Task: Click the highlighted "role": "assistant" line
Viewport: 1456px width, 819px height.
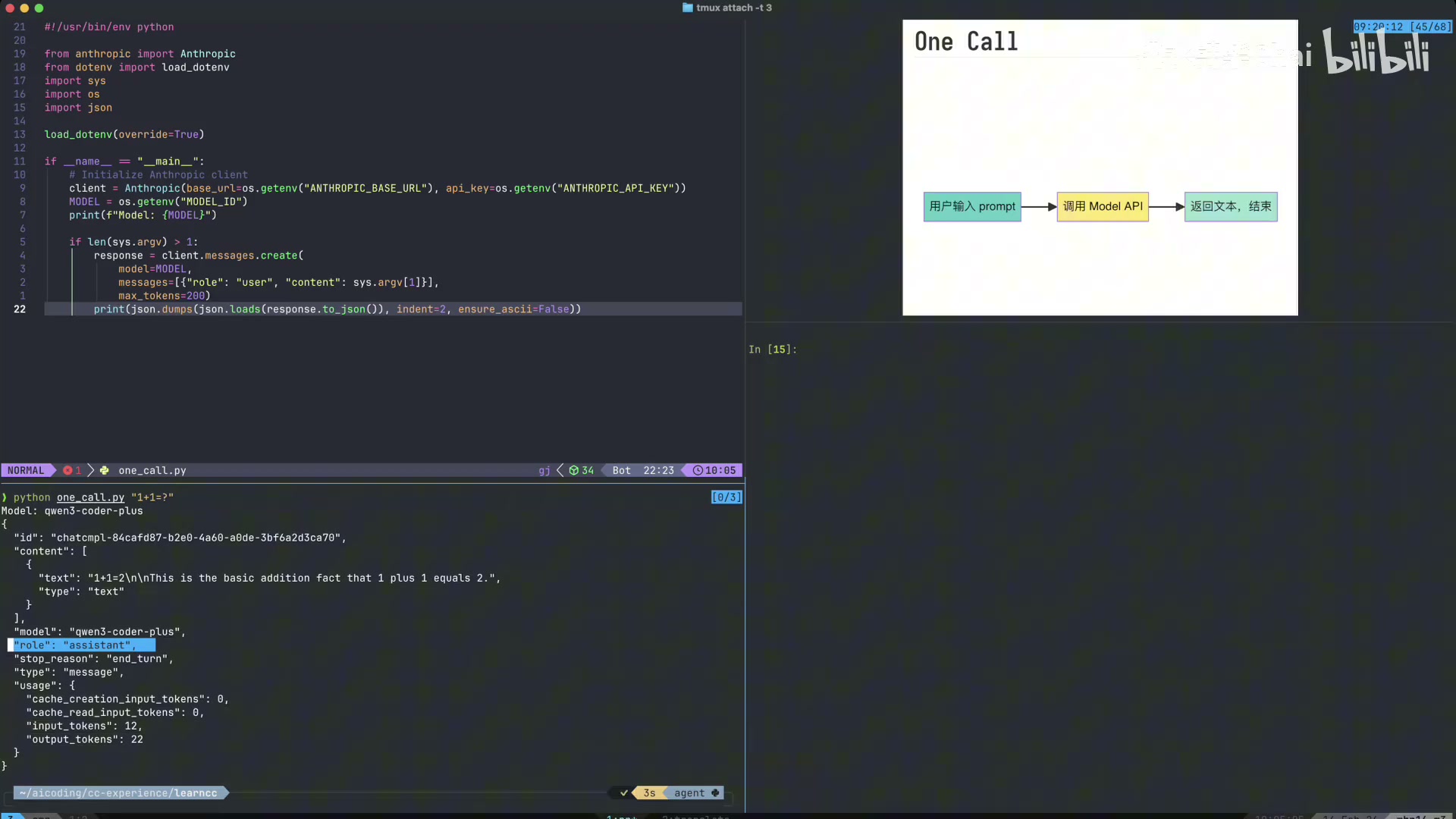Action: click(82, 645)
